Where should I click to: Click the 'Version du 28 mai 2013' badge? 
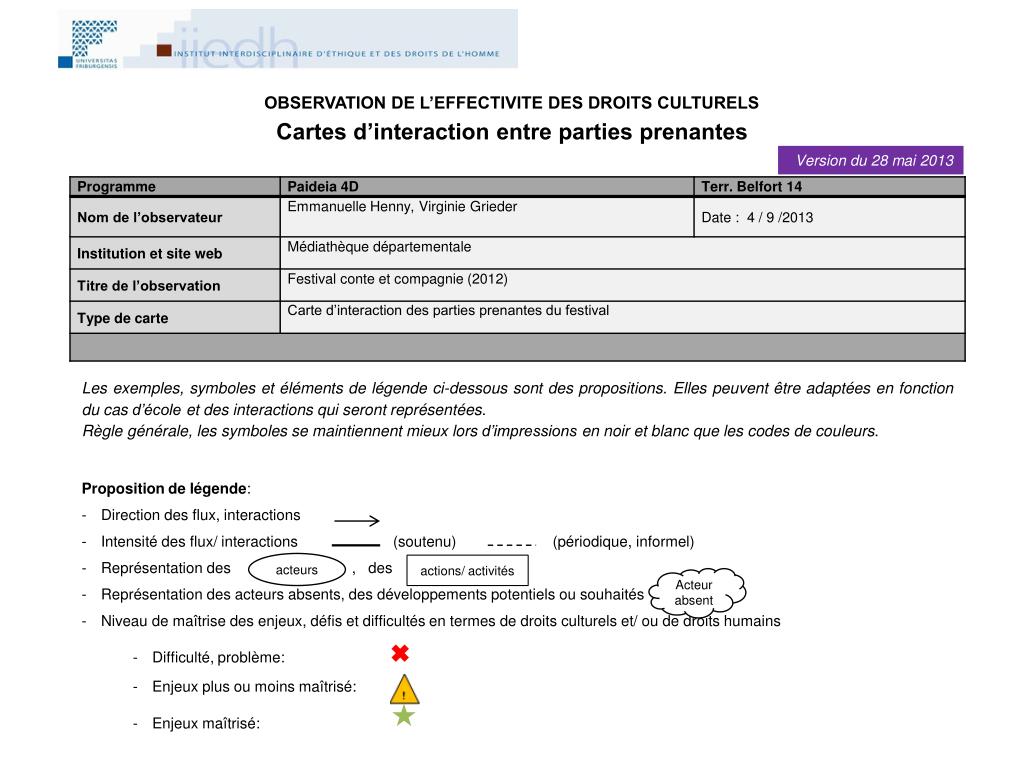tap(870, 160)
